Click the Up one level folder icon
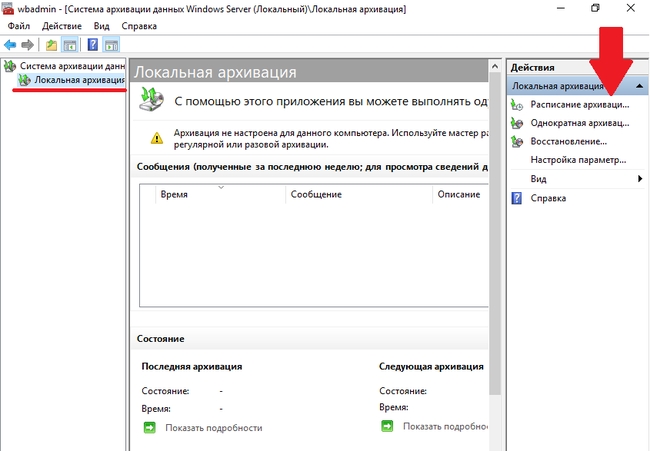 [51, 45]
